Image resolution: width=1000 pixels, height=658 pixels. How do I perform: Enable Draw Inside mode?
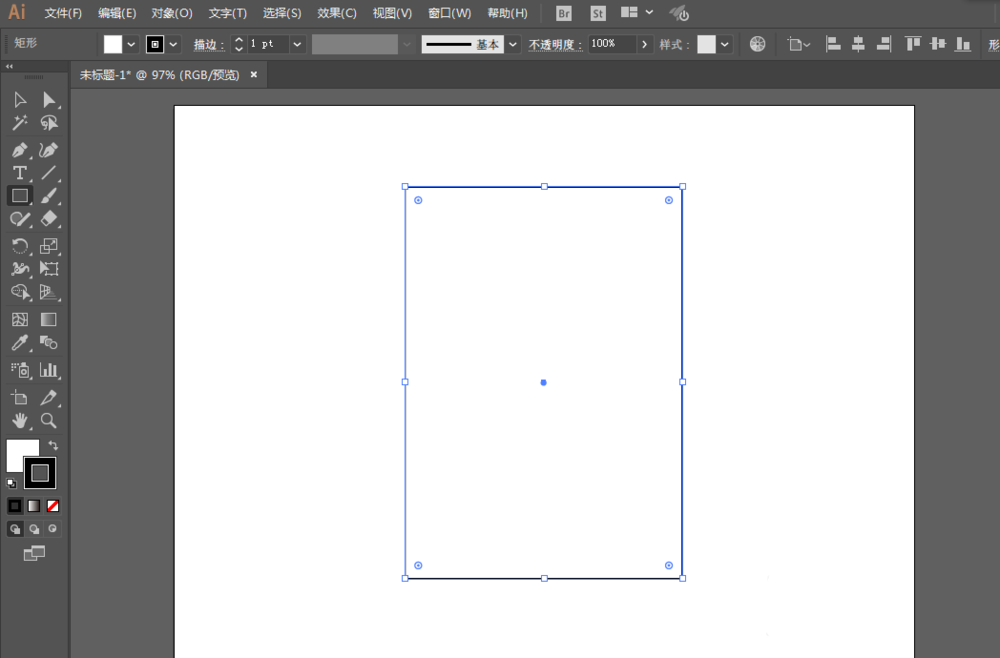[x=53, y=529]
